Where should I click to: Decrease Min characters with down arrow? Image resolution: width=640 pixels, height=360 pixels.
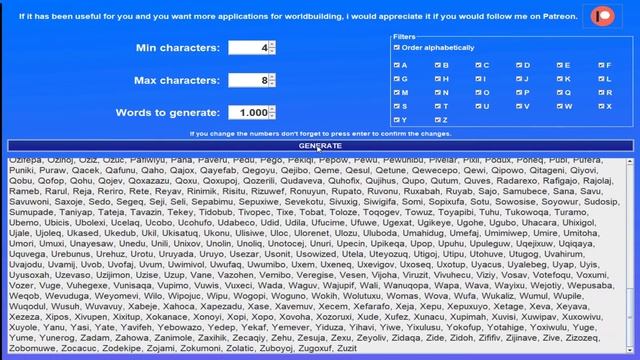(x=272, y=51)
